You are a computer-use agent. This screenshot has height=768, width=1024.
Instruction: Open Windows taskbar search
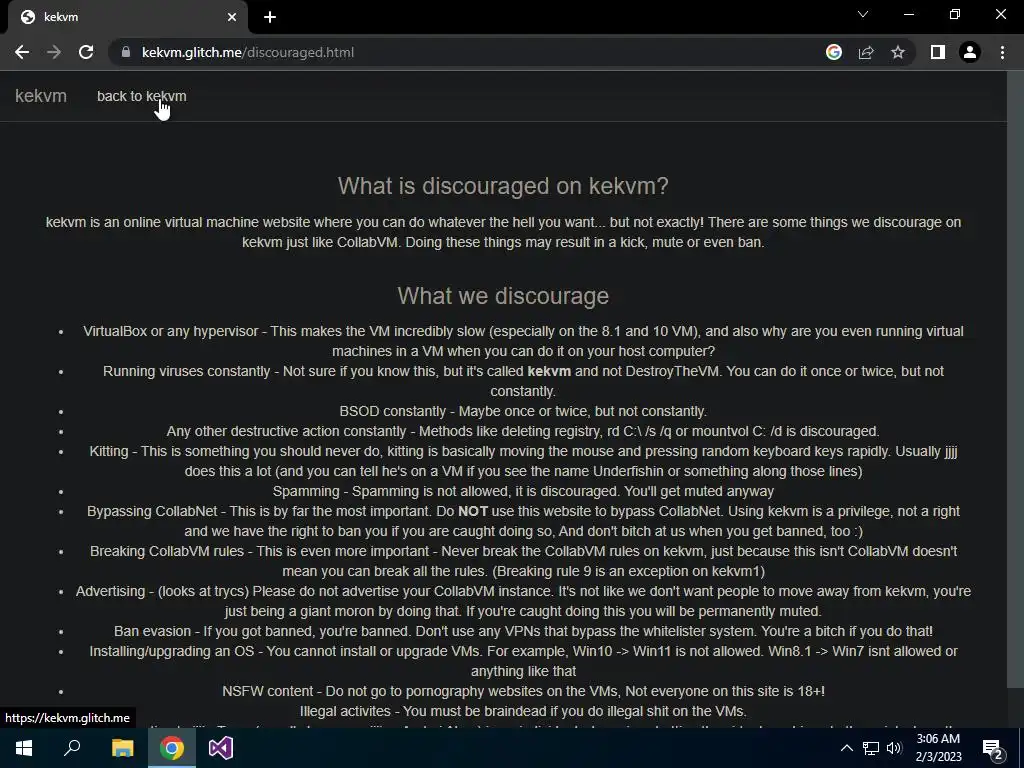(72, 748)
